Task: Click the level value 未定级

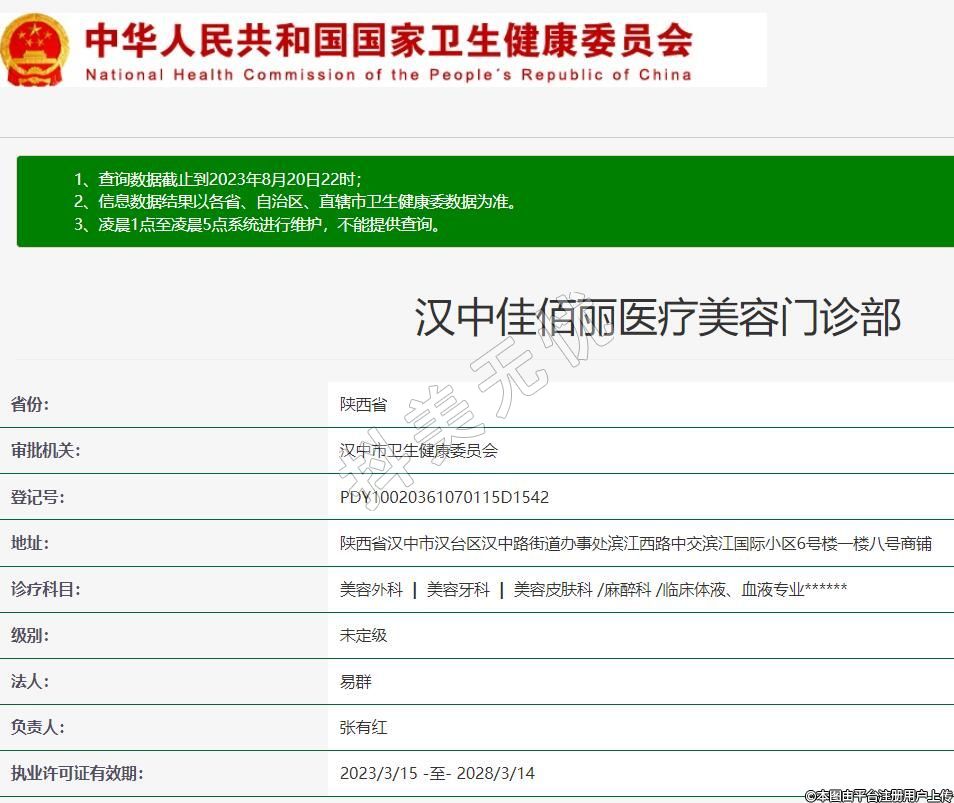Action: [x=363, y=635]
